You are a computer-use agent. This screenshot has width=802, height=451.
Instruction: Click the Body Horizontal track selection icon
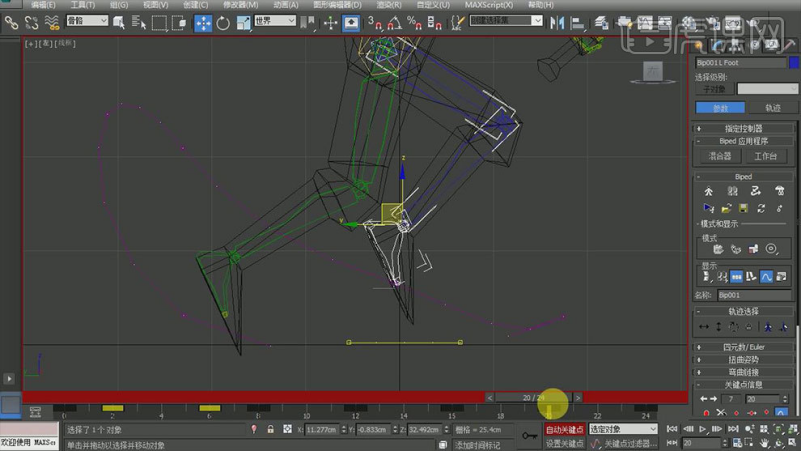tap(704, 327)
